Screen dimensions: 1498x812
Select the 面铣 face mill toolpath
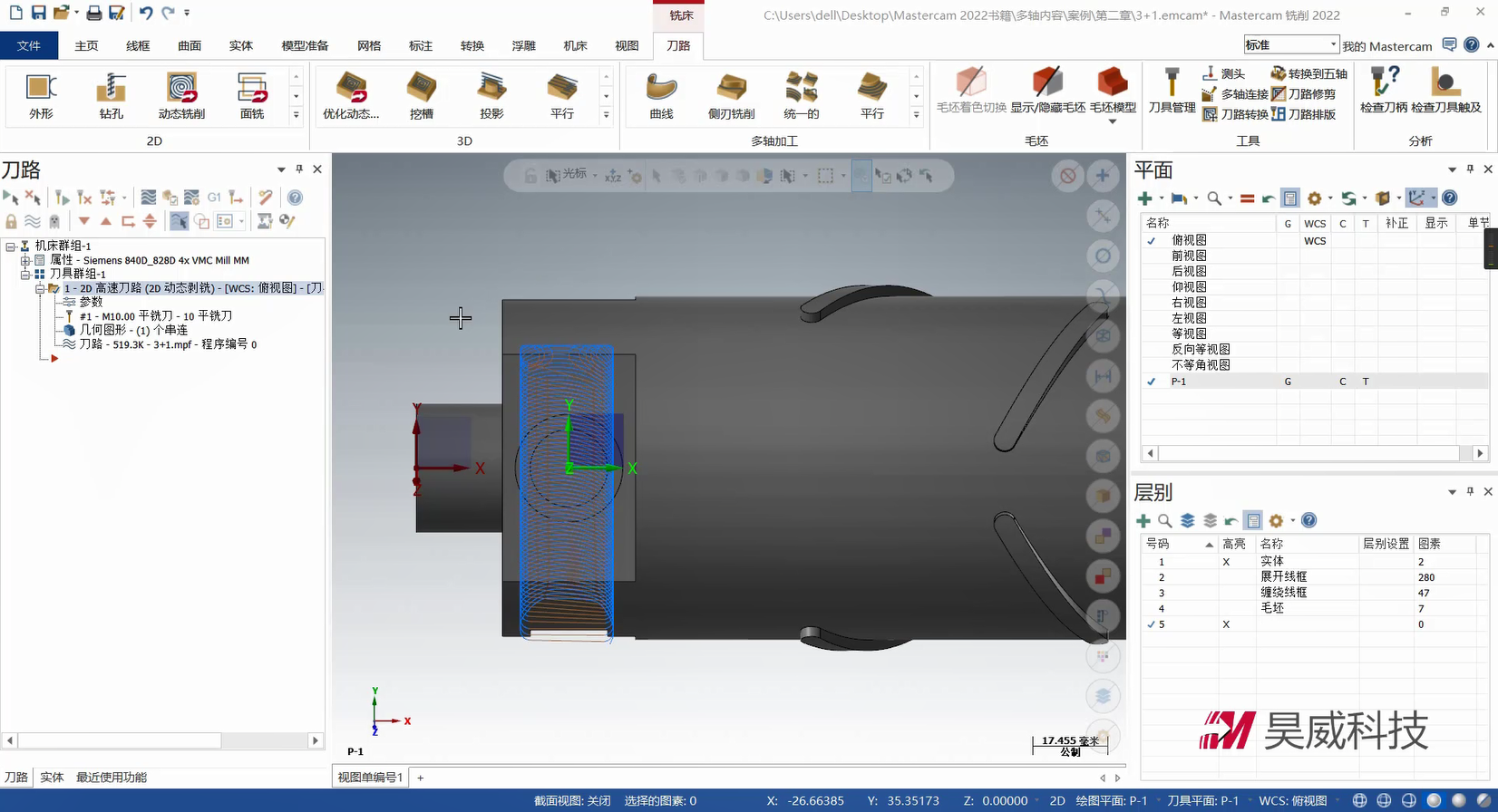pyautogui.click(x=252, y=95)
